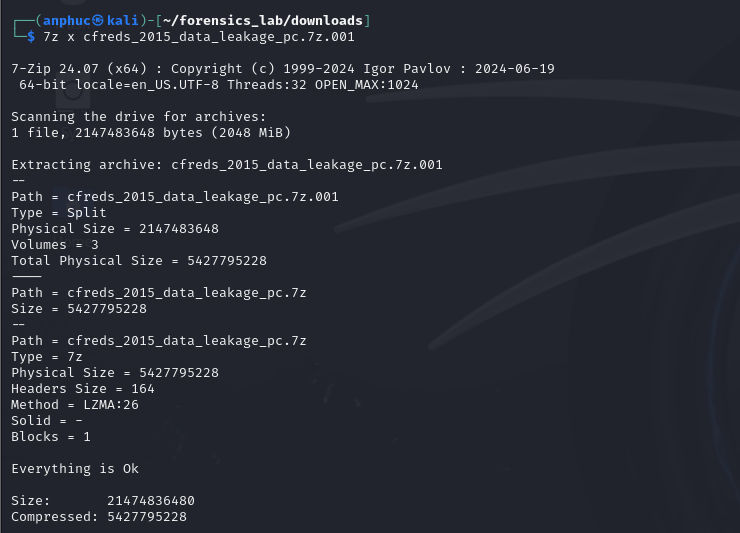
Task: Click the Extracting archive line
Action: coord(227,165)
